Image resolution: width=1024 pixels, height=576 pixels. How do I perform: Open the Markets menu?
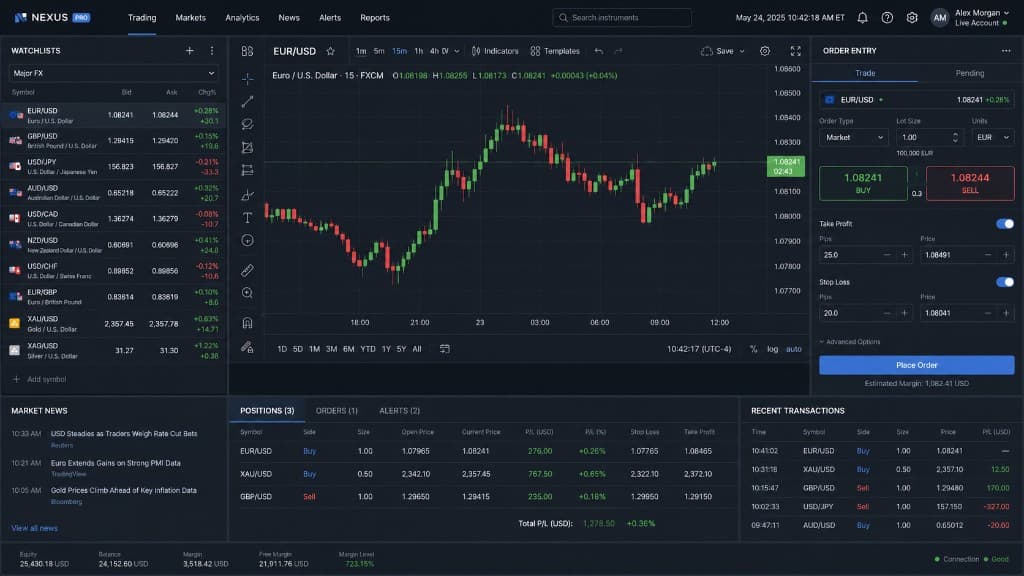coord(190,18)
